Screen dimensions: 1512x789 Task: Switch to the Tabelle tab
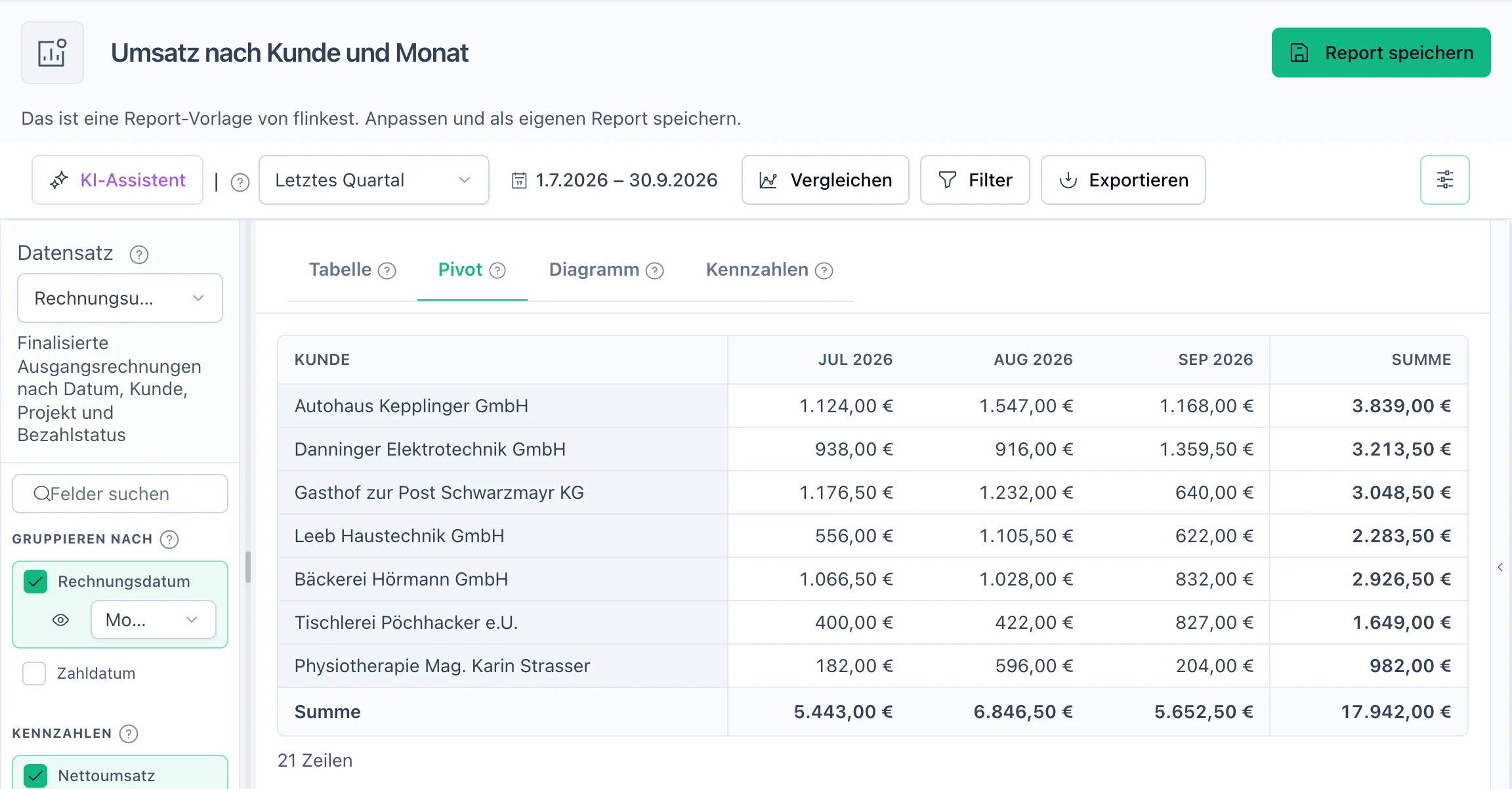(340, 270)
